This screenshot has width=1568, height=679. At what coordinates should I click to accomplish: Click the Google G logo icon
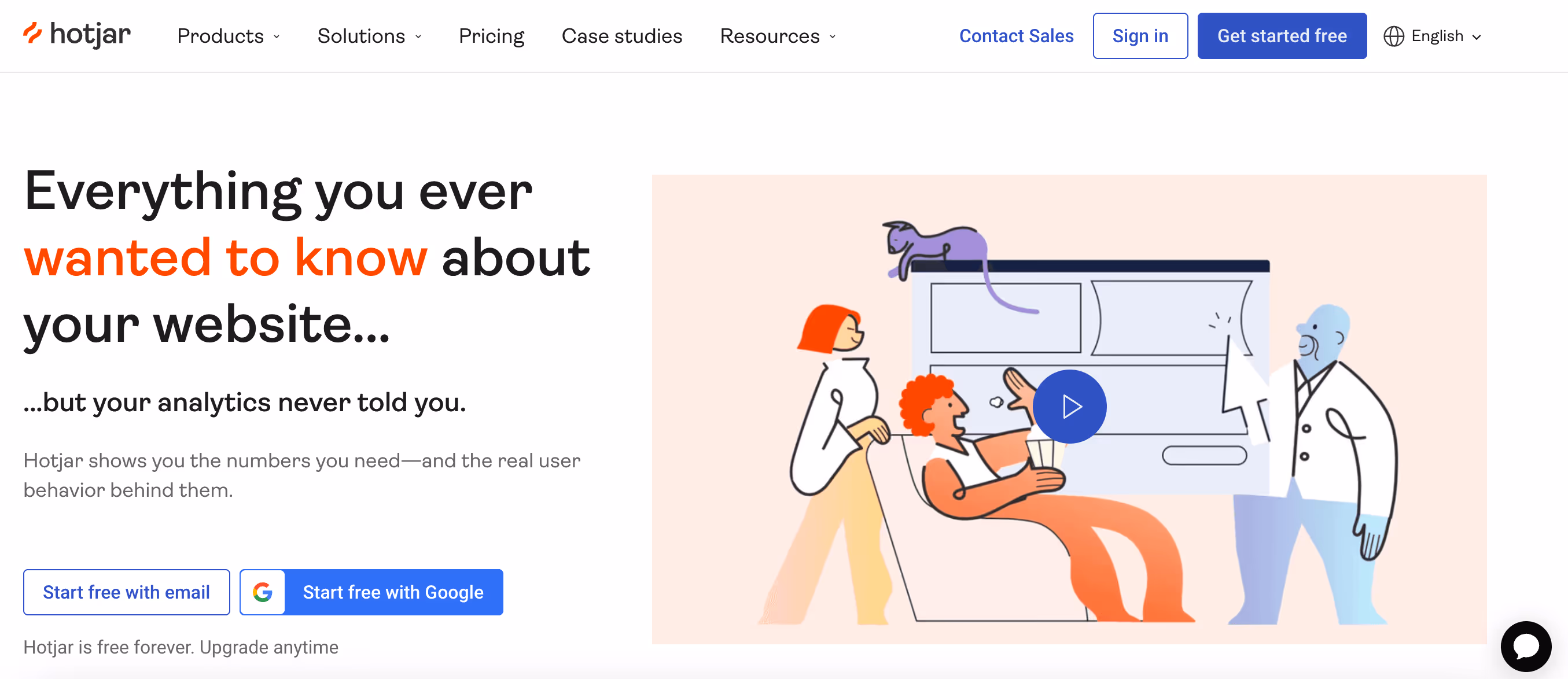click(262, 592)
